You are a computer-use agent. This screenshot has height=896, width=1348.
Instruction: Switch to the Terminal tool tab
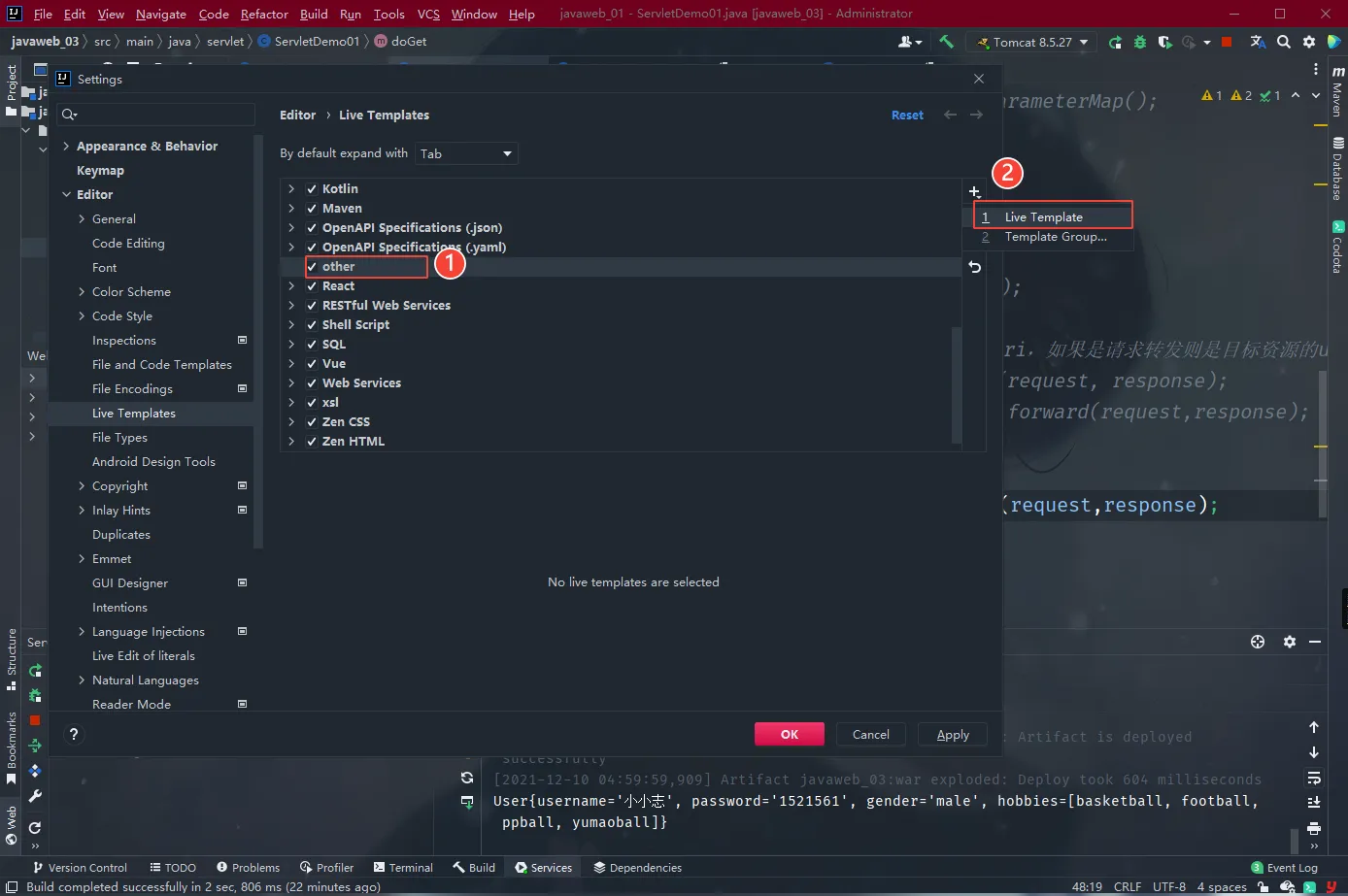point(403,868)
